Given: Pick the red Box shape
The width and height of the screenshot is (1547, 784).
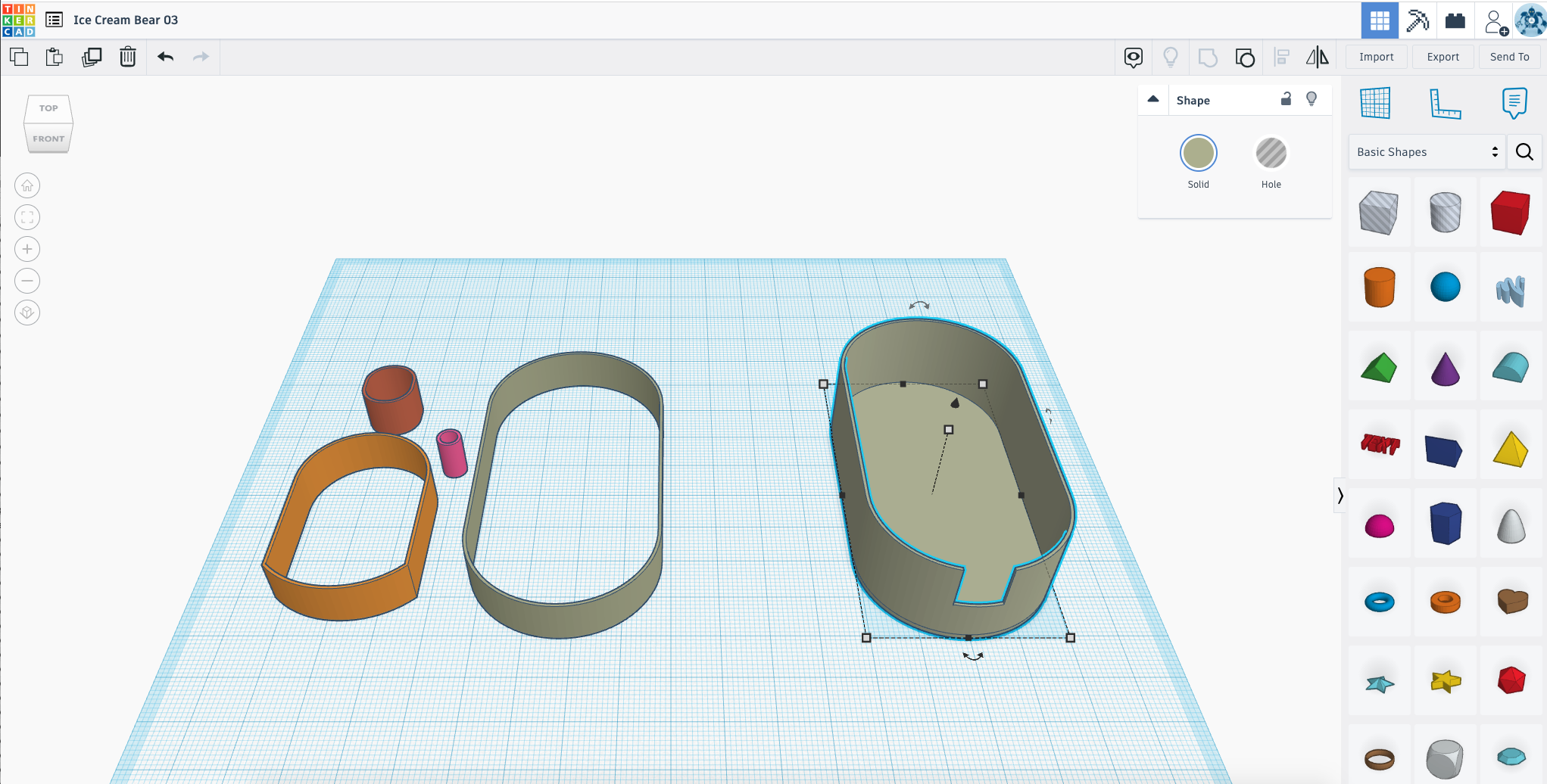Looking at the screenshot, I should click(x=1511, y=213).
